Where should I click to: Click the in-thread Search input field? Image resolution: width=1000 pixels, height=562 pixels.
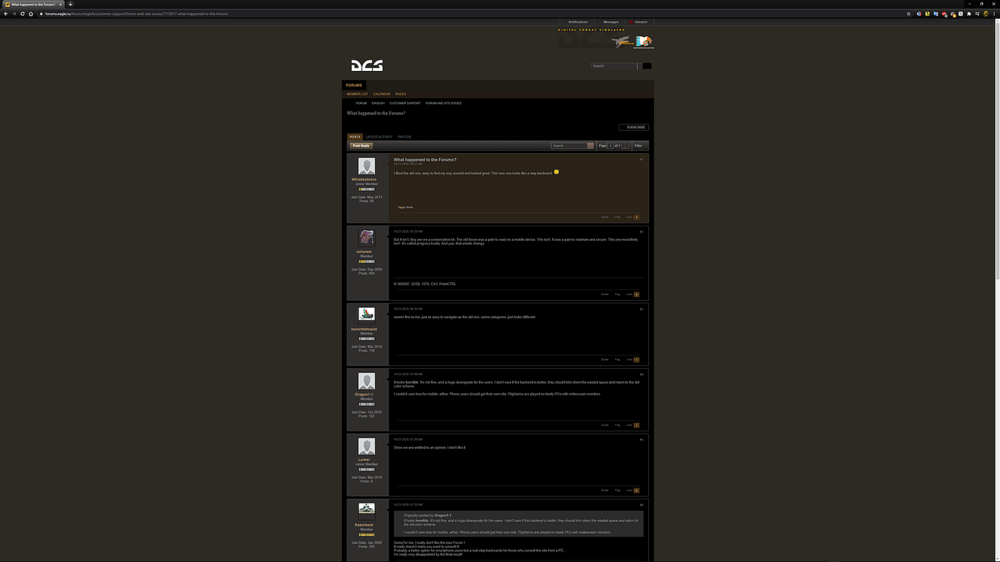click(x=569, y=145)
